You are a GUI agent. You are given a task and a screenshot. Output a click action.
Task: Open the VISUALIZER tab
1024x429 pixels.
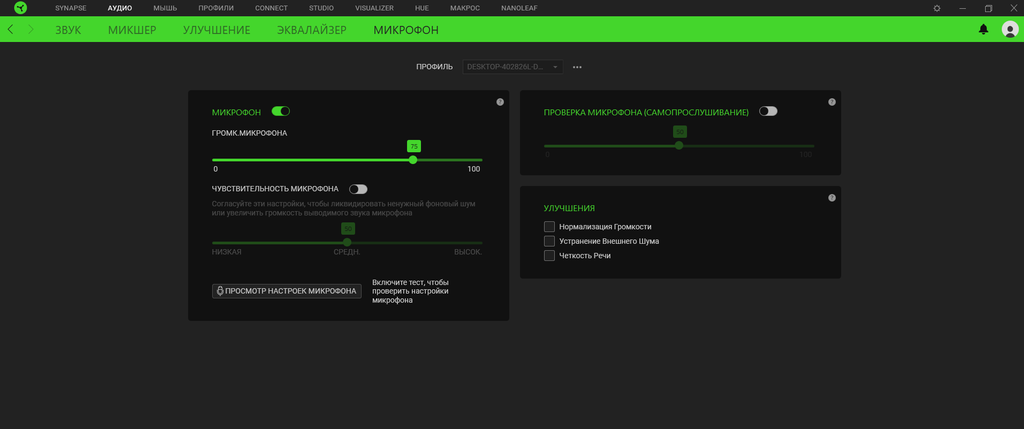(374, 8)
